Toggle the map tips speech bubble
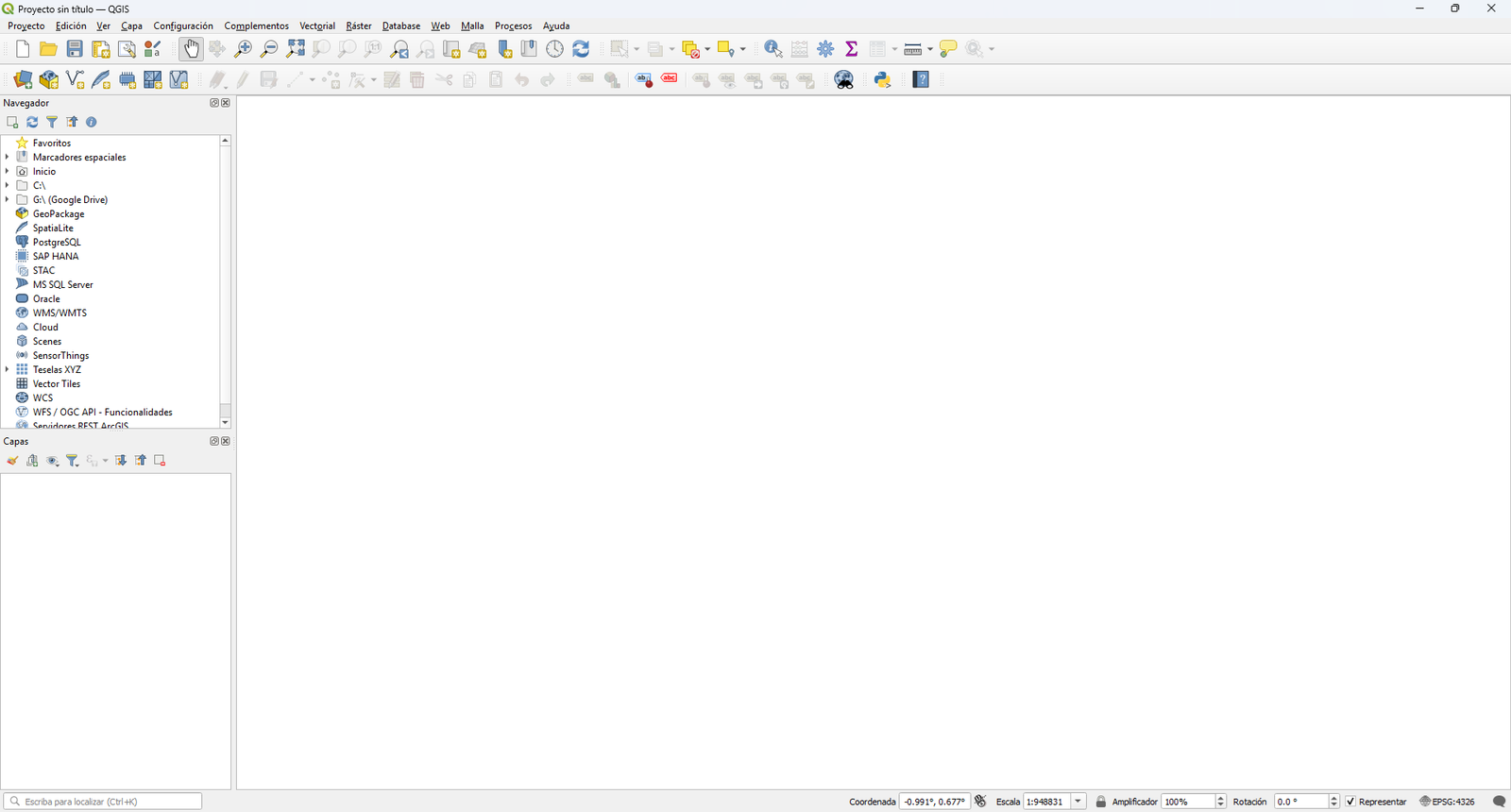Viewport: 1511px width, 812px height. pos(948,49)
